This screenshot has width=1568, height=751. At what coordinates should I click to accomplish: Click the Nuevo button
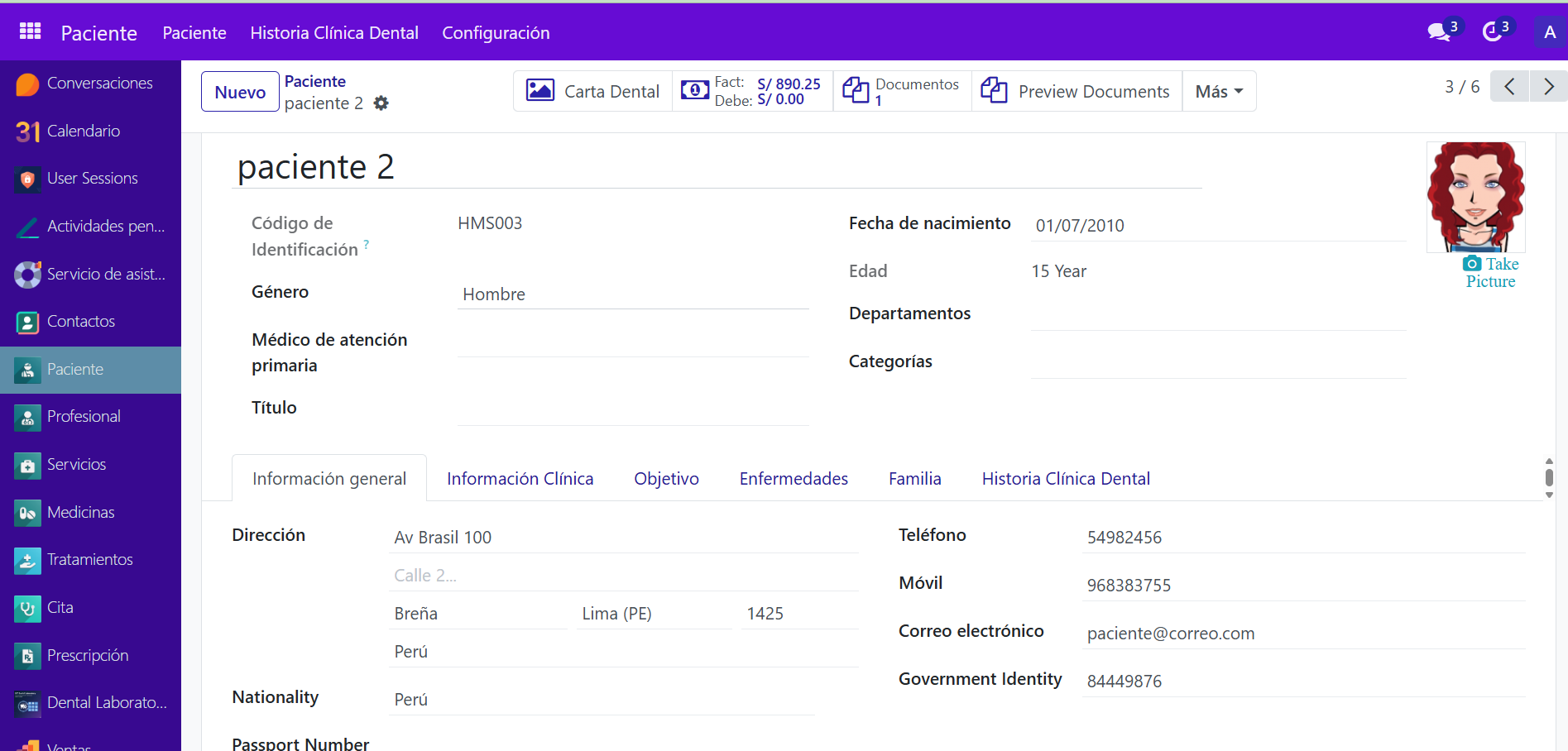239,91
